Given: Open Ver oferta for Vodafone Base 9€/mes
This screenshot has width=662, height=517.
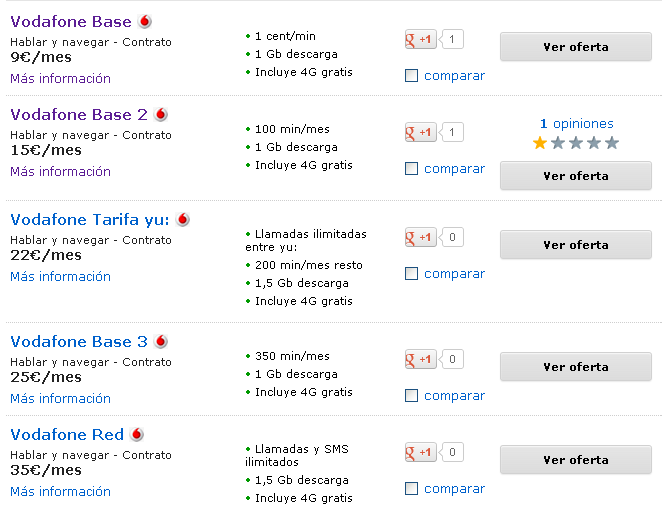Looking at the screenshot, I should [x=576, y=47].
